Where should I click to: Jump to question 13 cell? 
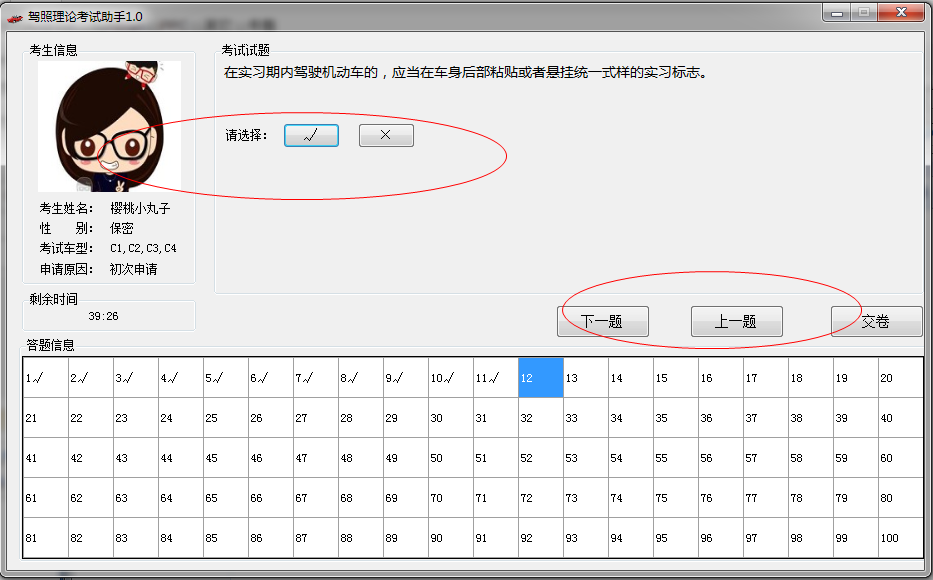(586, 378)
